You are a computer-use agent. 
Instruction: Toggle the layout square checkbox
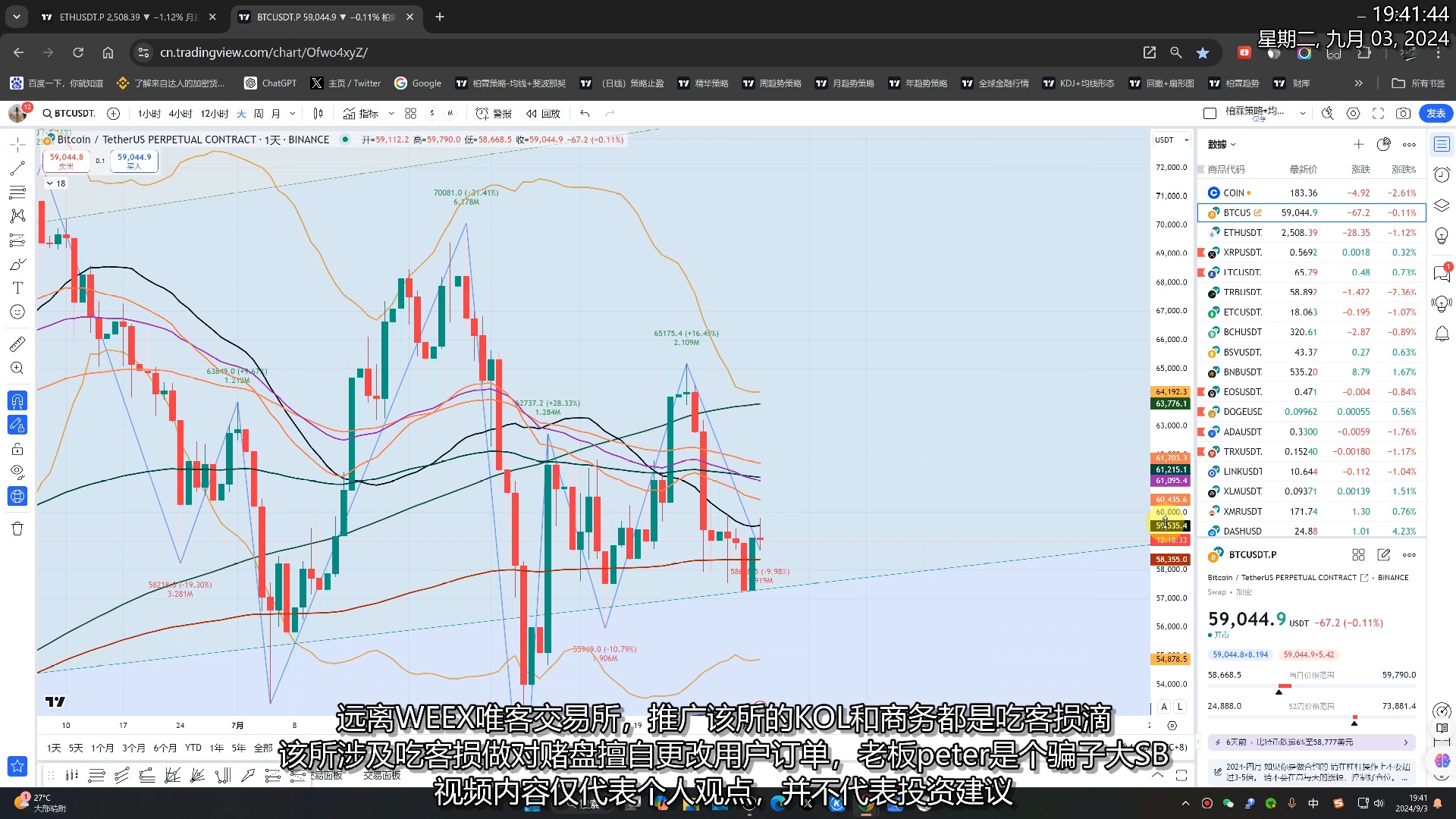1210,114
